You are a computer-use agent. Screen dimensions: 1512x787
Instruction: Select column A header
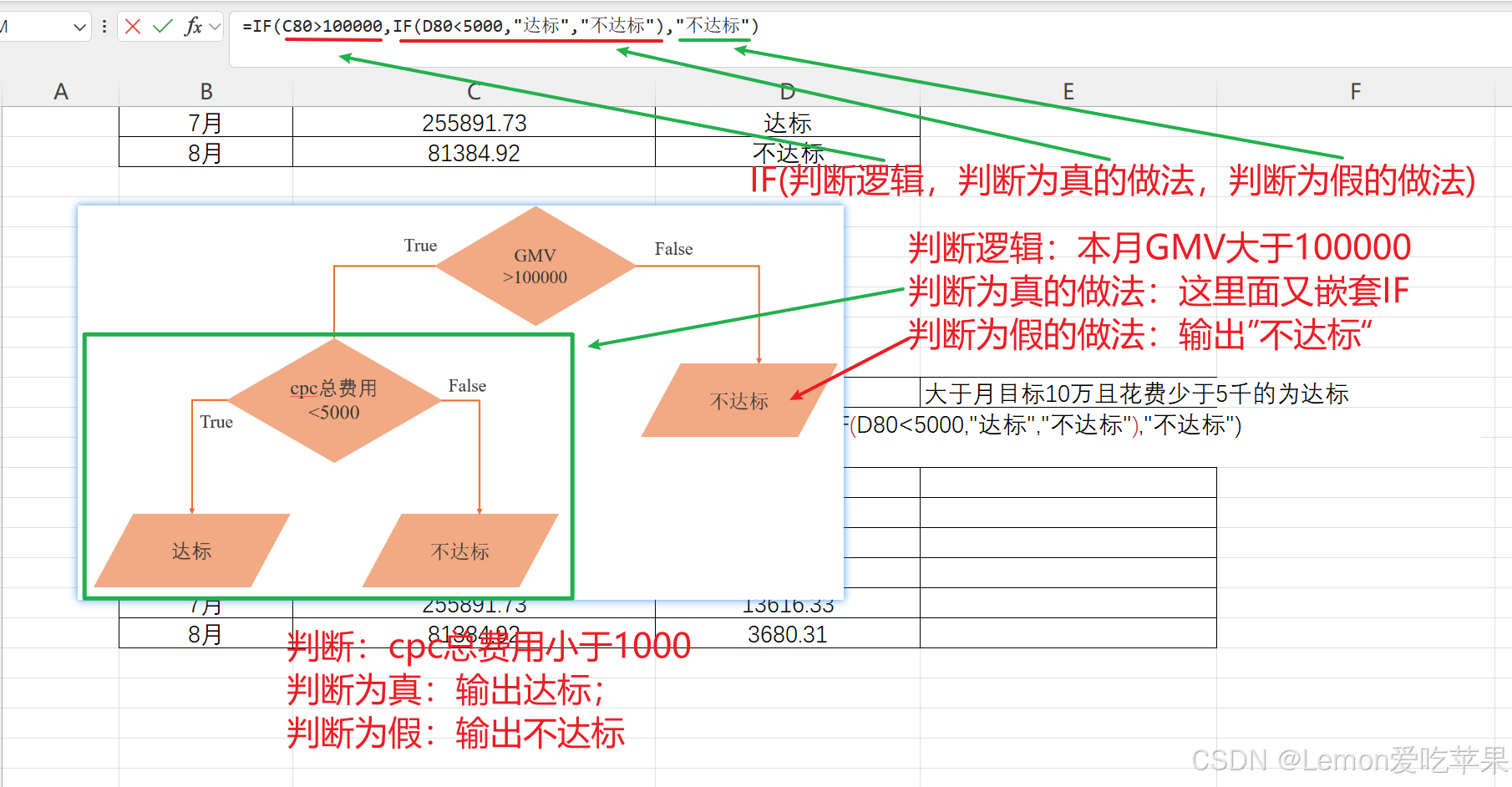tap(61, 92)
